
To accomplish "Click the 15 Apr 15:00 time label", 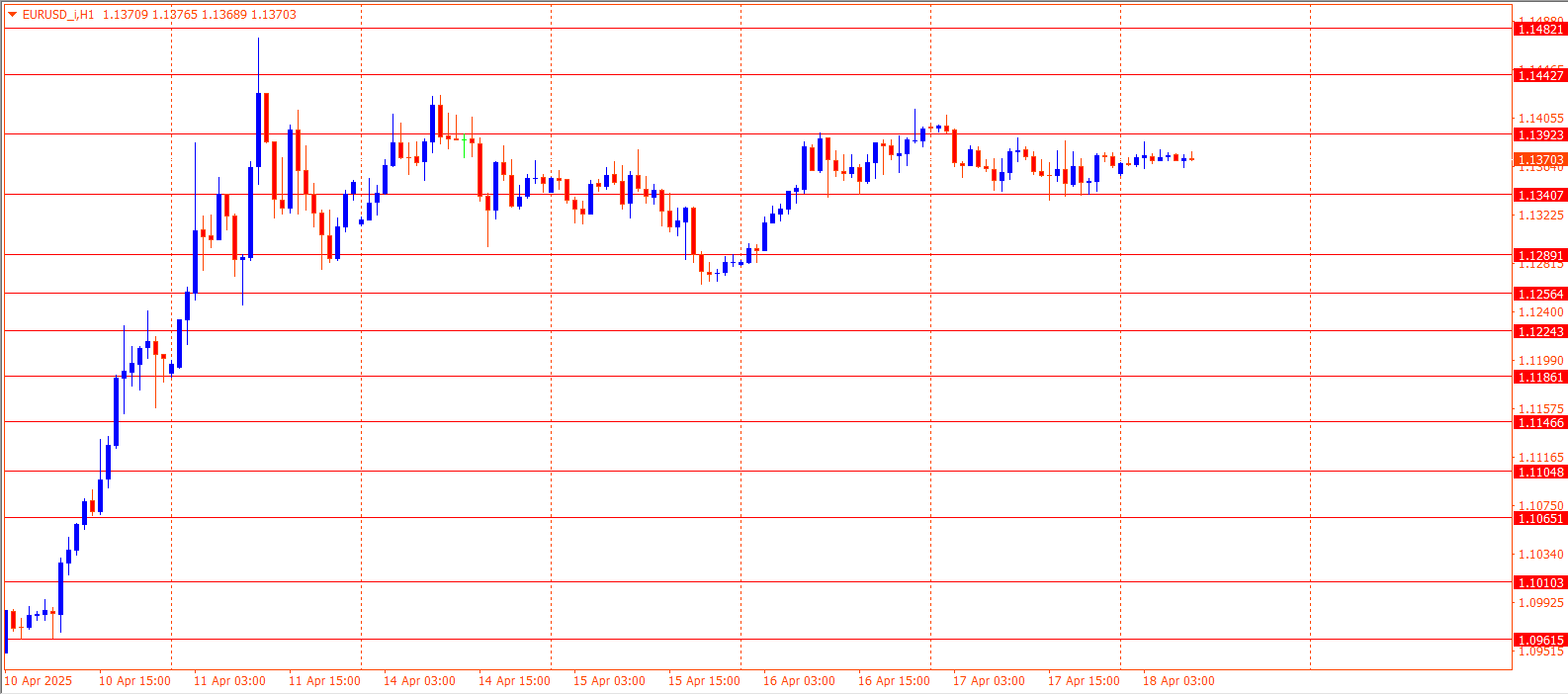I will (704, 681).
